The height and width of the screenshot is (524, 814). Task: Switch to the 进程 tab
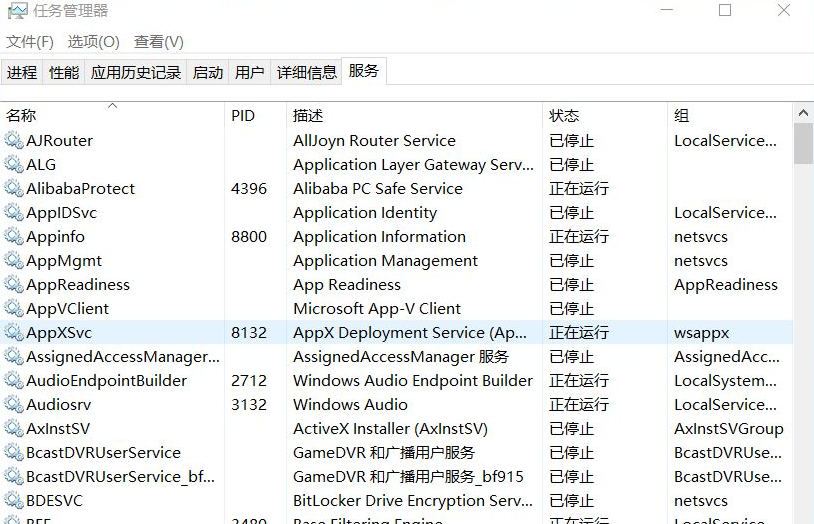22,73
